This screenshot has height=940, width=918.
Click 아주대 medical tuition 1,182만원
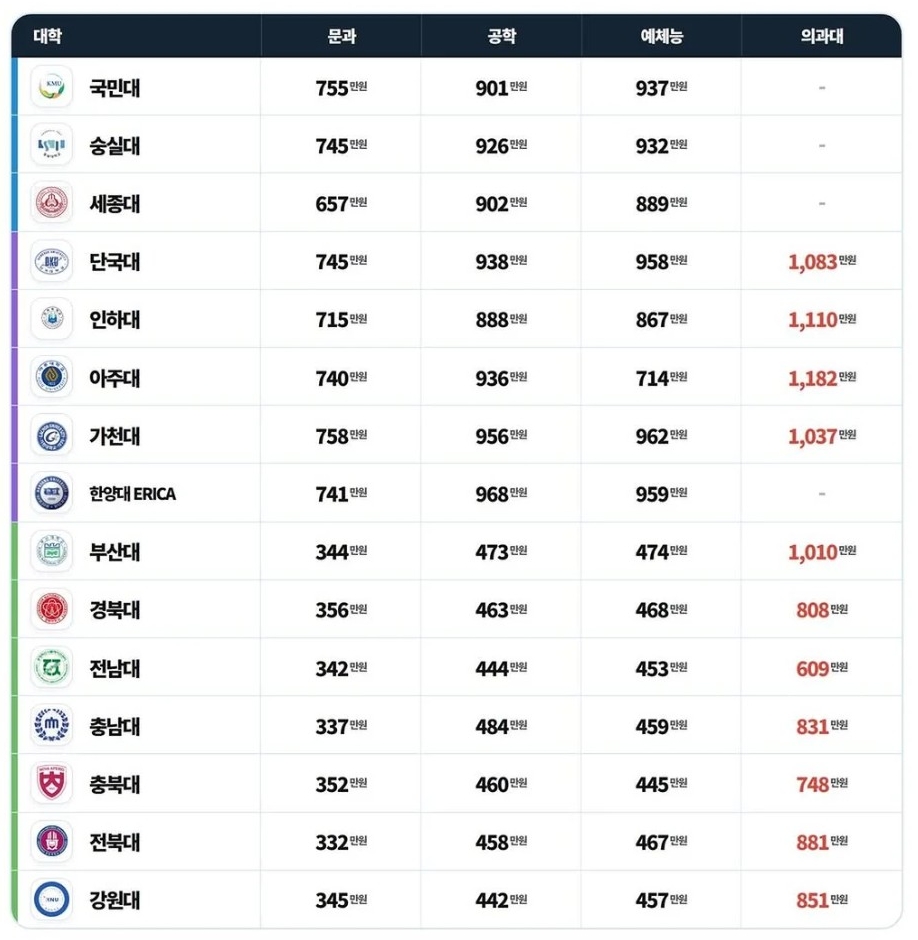click(821, 379)
